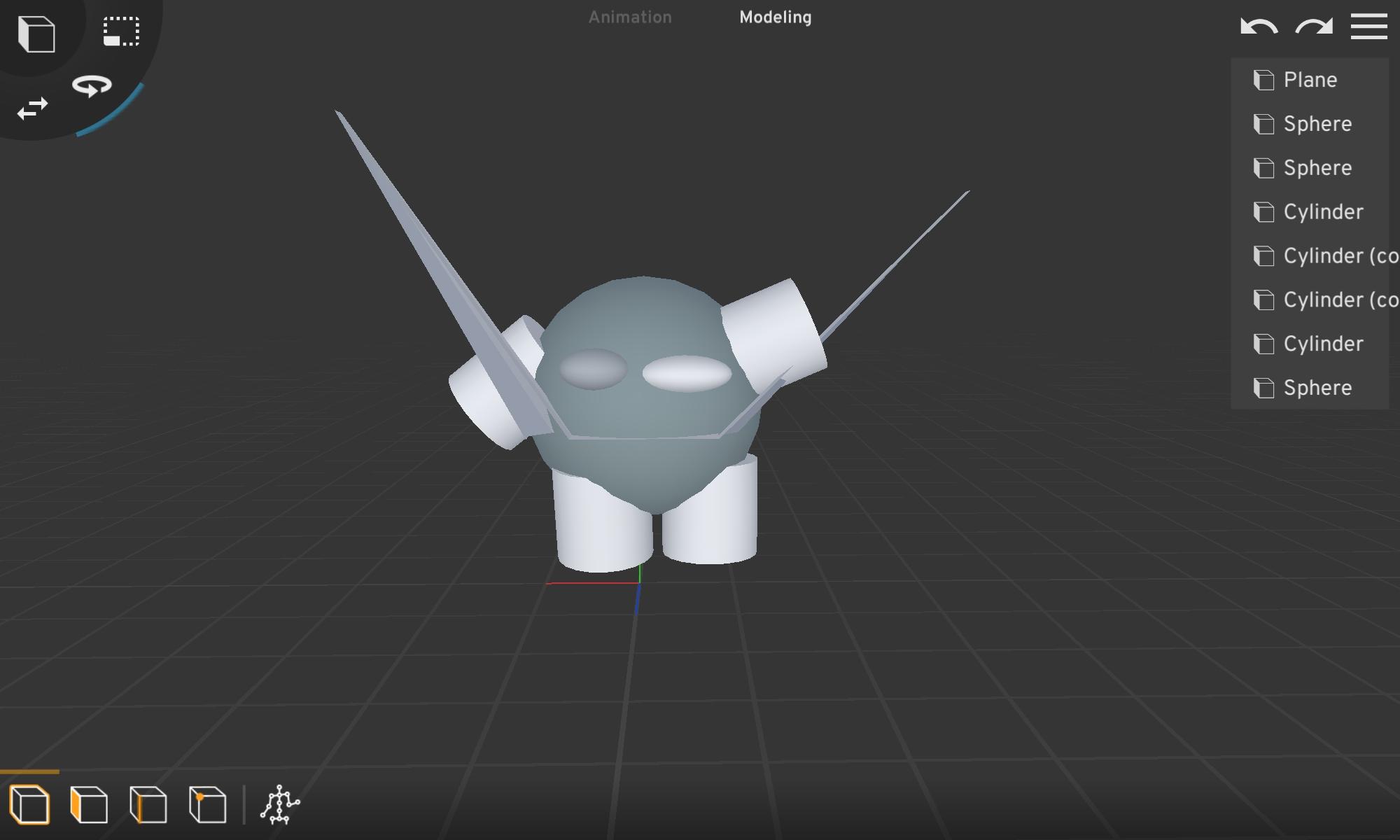This screenshot has height=840, width=1400.
Task: Undo the last action
Action: [x=1259, y=27]
